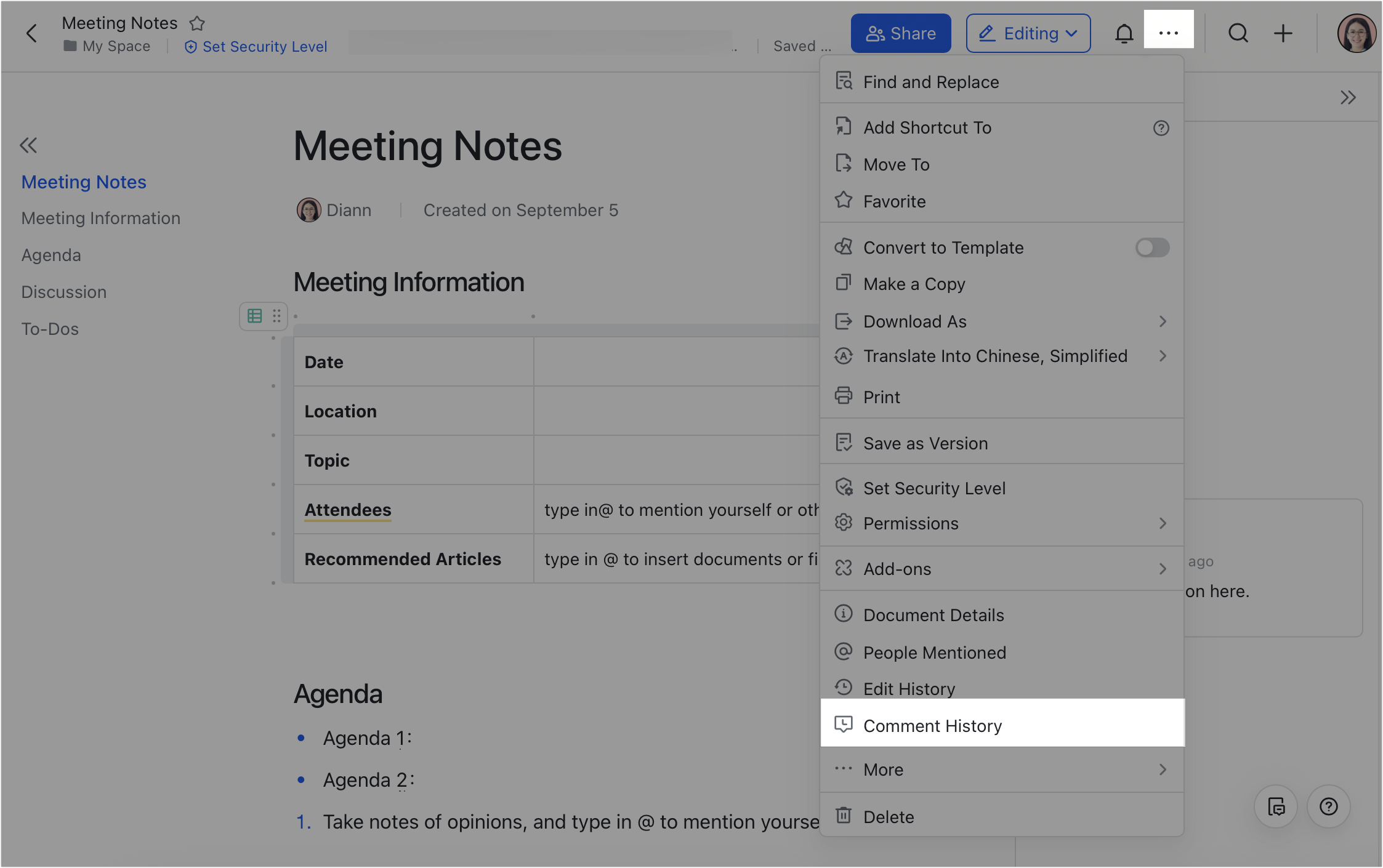The image size is (1383, 868).
Task: Click the three-dot more options icon
Action: (x=1168, y=33)
